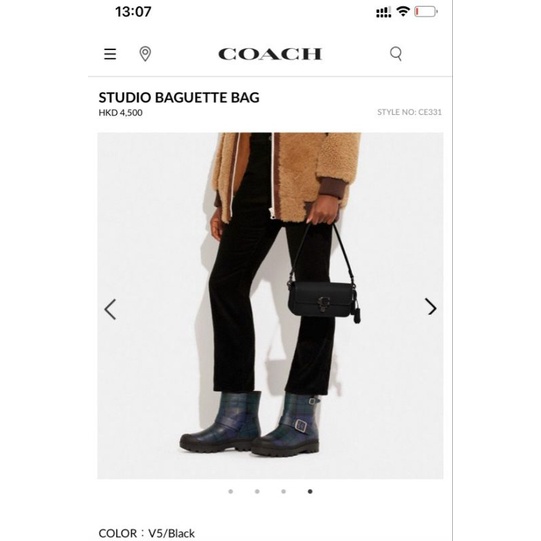Select the second carousel dot
This screenshot has width=541, height=541.
[x=257, y=491]
